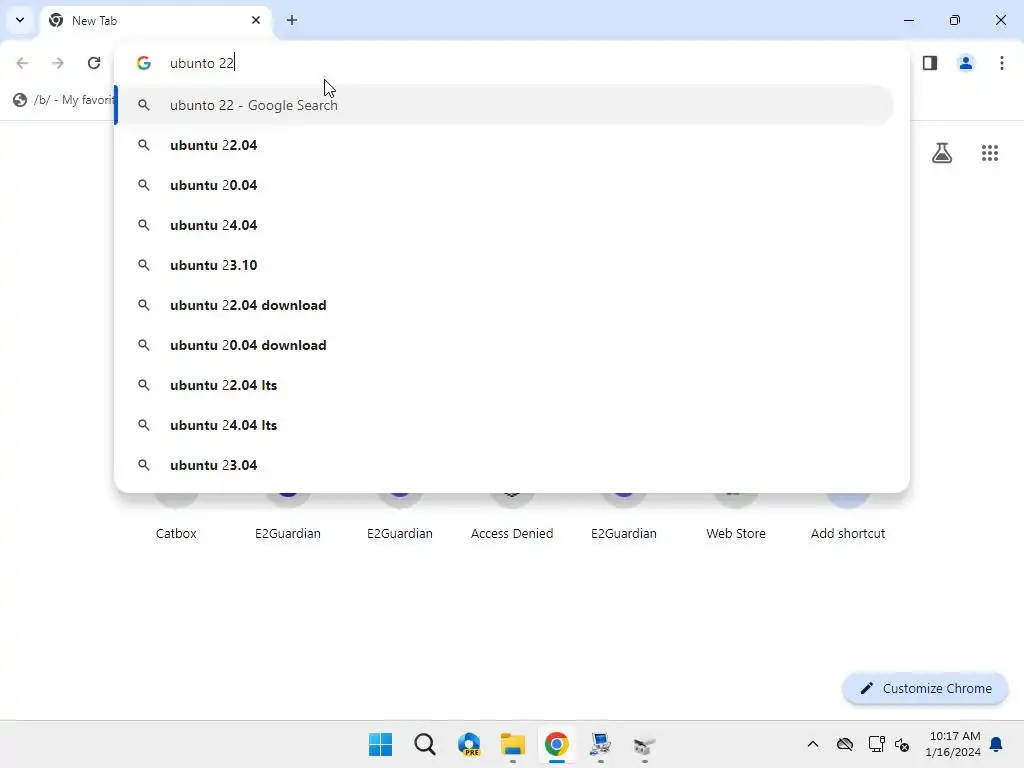Select the New Tab browser tab
Viewport: 1024px width, 768px height.
155,20
